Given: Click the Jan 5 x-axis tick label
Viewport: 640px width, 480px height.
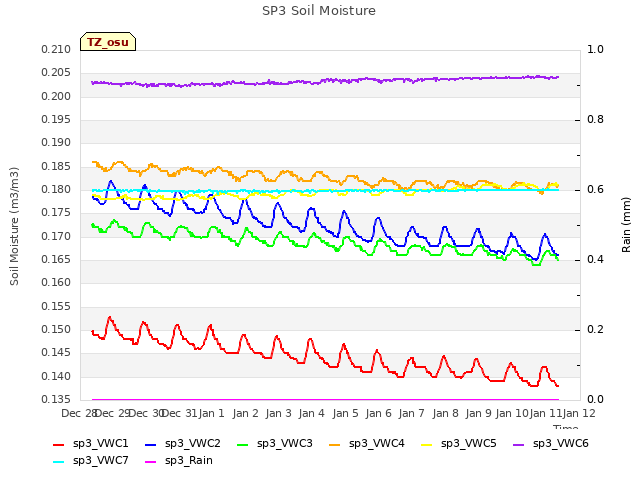Looking at the screenshot, I should tap(345, 413).
